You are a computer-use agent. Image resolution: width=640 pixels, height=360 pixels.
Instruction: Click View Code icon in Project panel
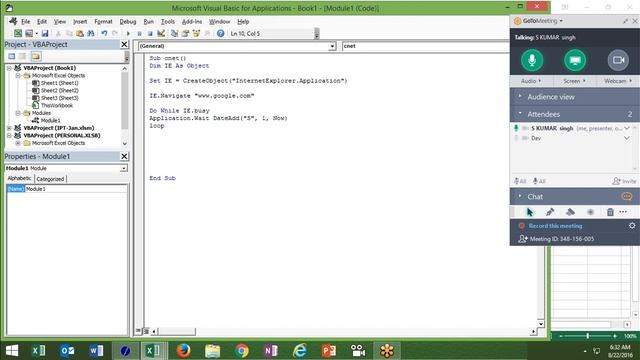pos(12,56)
